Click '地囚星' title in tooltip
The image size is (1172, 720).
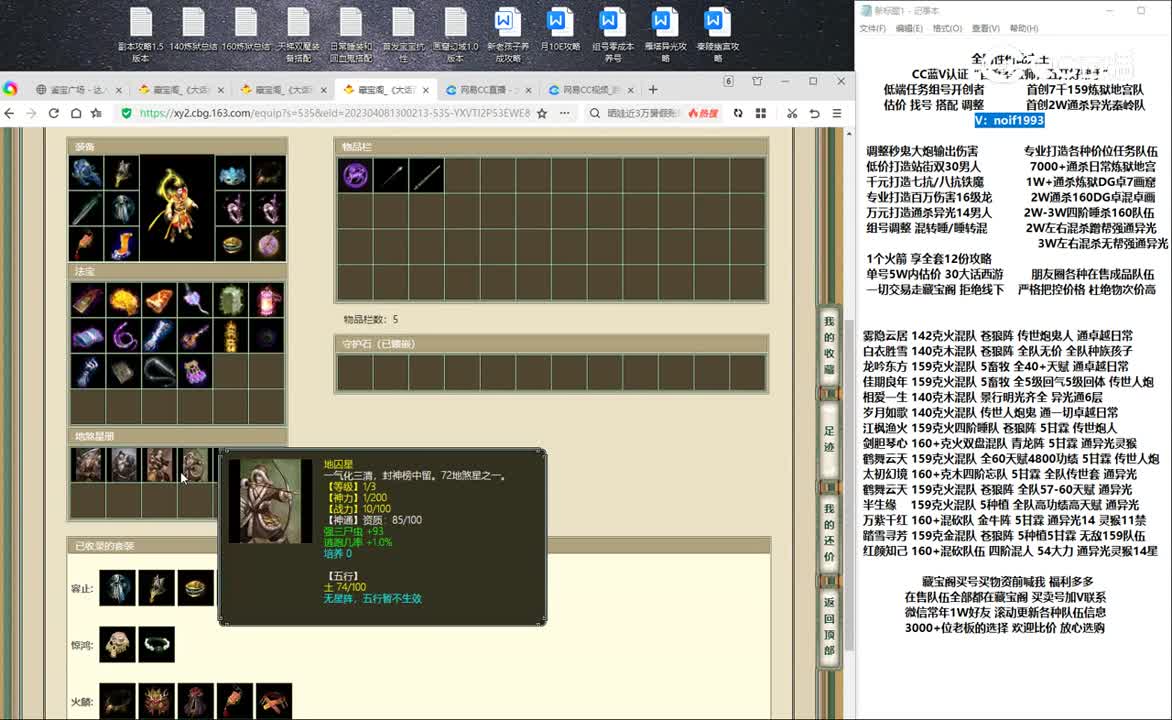(x=338, y=464)
